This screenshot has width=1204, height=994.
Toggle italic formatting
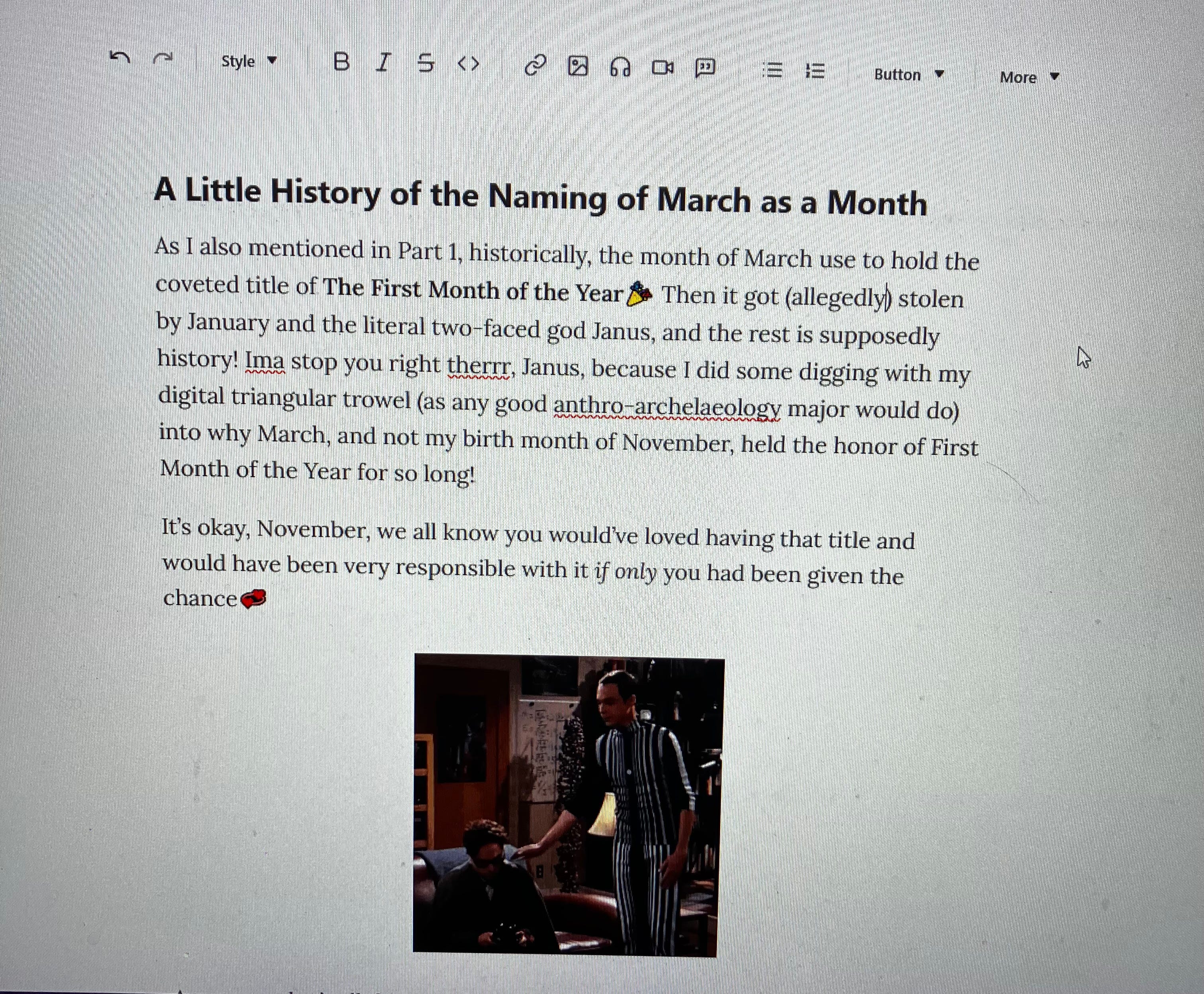point(383,62)
